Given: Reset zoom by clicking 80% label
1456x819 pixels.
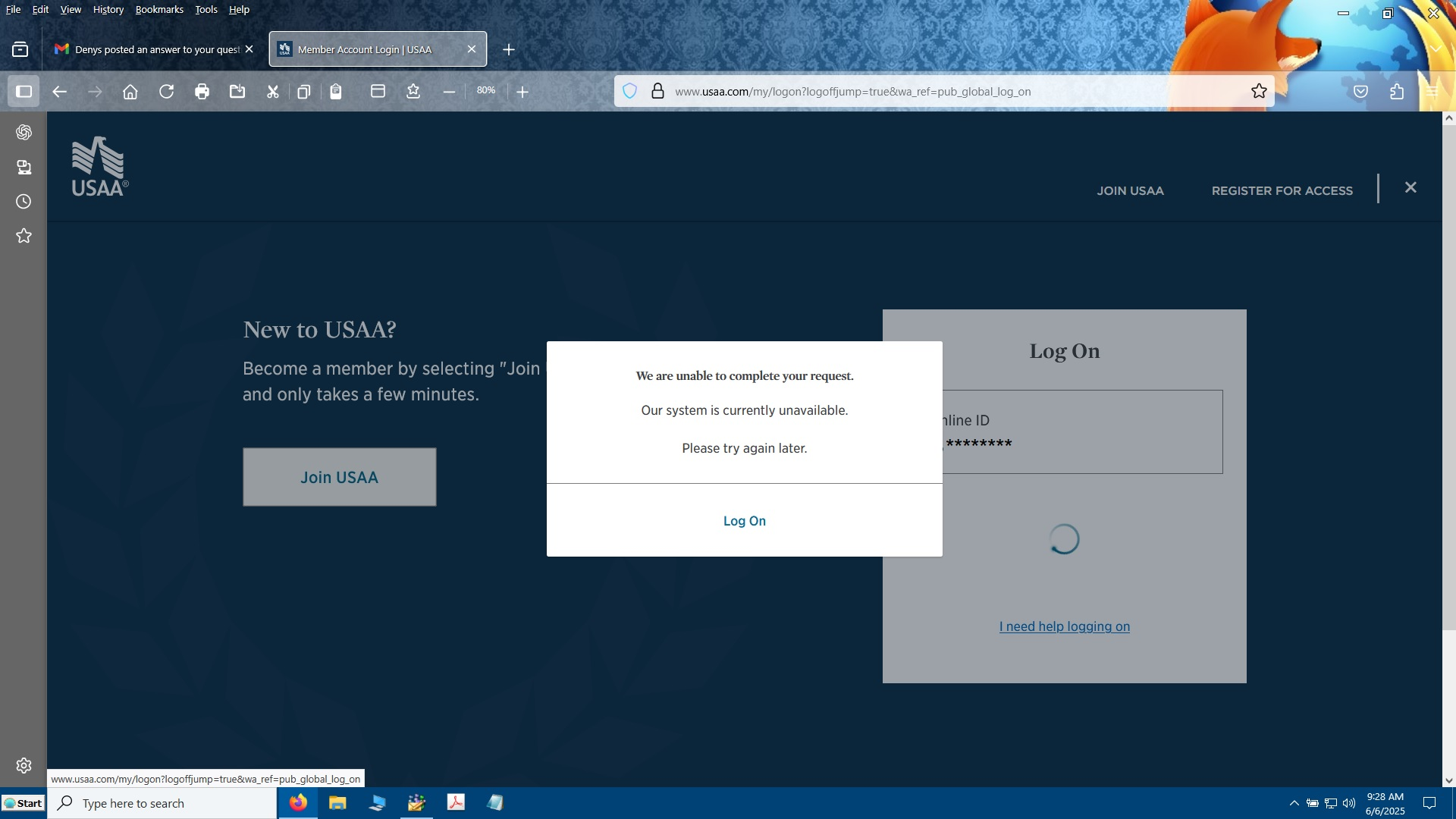Looking at the screenshot, I should point(486,90).
